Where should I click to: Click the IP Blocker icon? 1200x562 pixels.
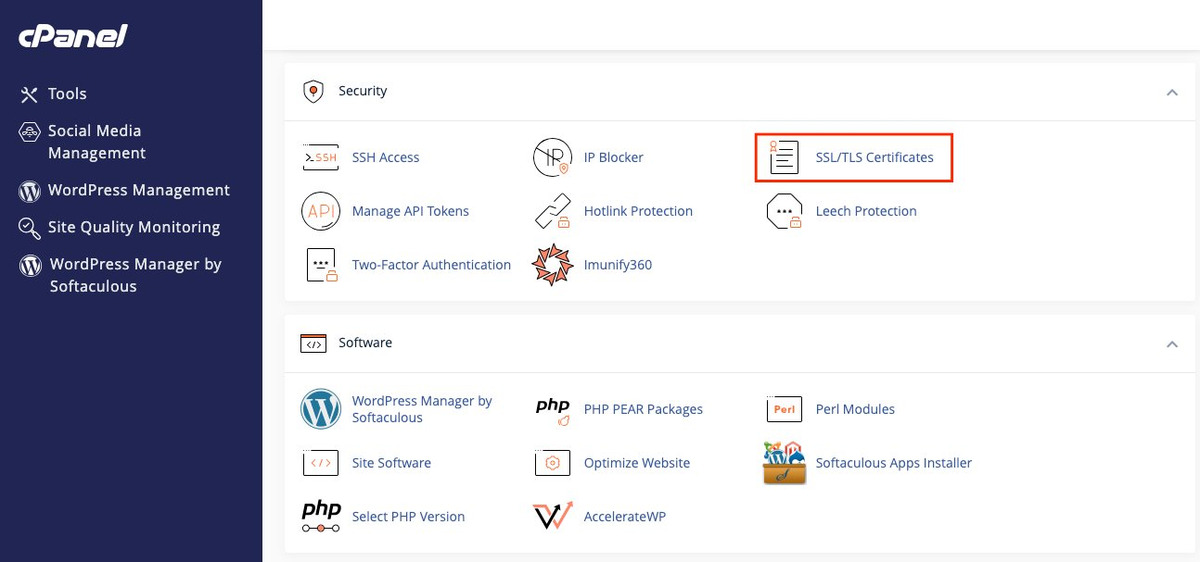tap(552, 157)
